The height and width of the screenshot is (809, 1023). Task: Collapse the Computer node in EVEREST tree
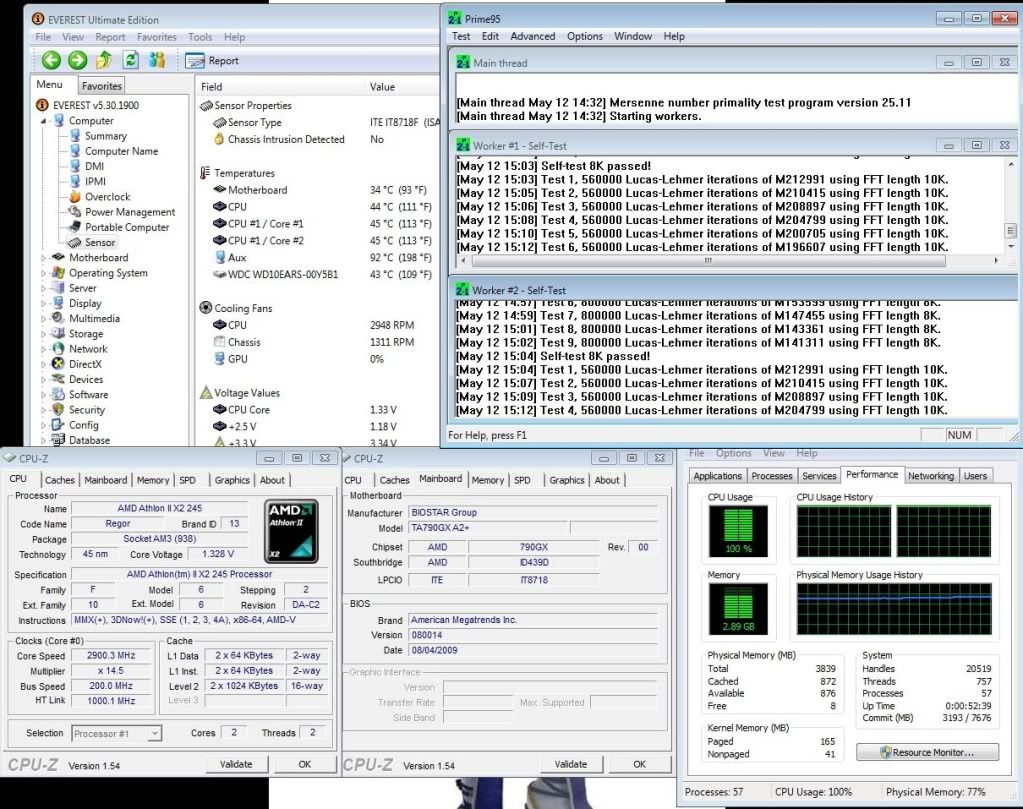click(44, 121)
